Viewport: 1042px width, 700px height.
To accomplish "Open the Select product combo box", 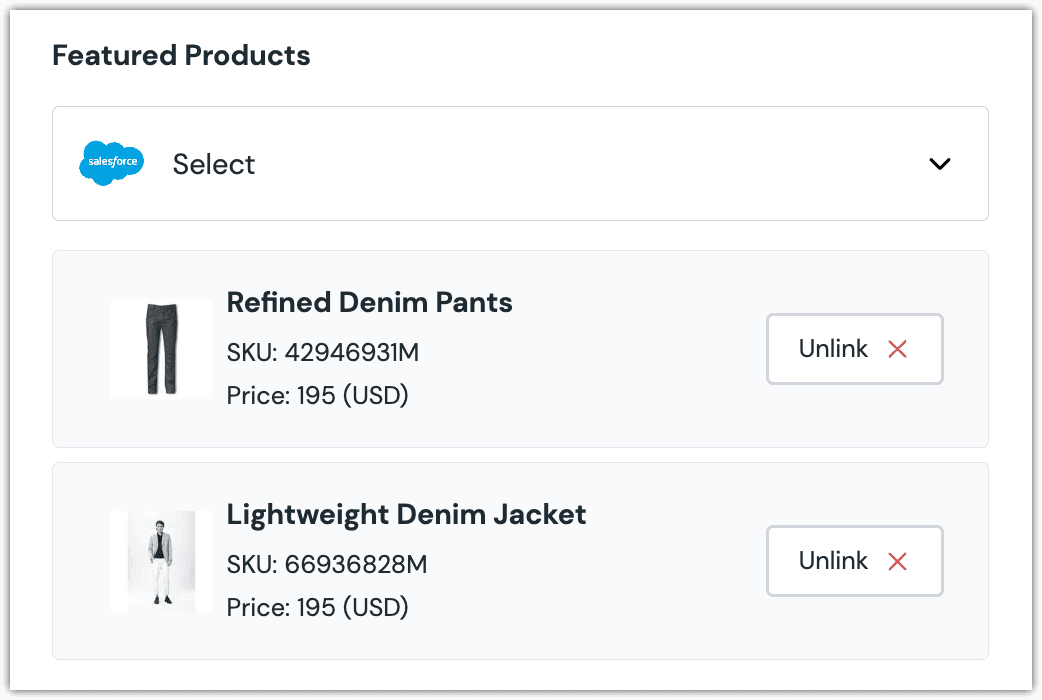I will pos(520,164).
